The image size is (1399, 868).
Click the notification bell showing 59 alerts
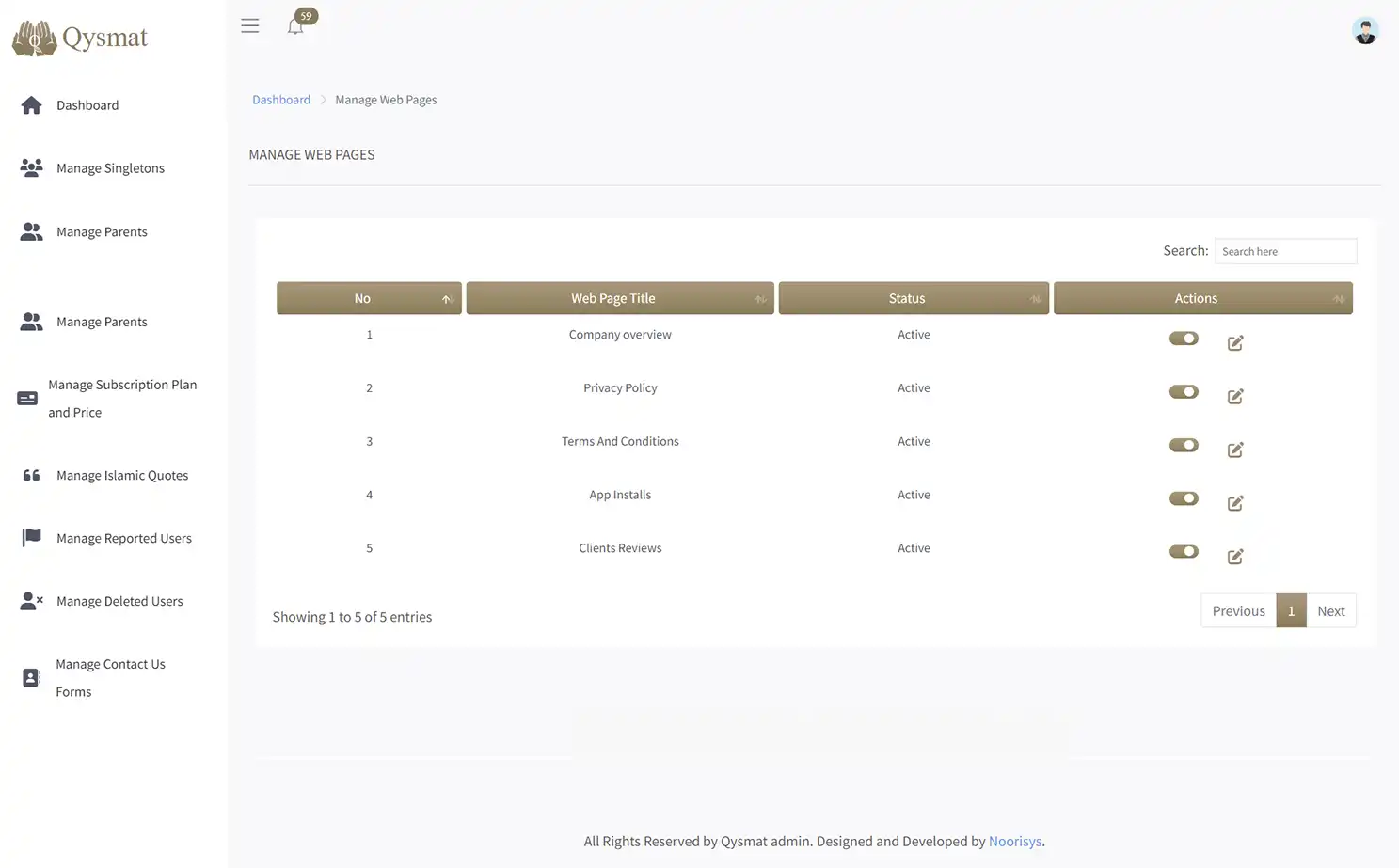(294, 25)
